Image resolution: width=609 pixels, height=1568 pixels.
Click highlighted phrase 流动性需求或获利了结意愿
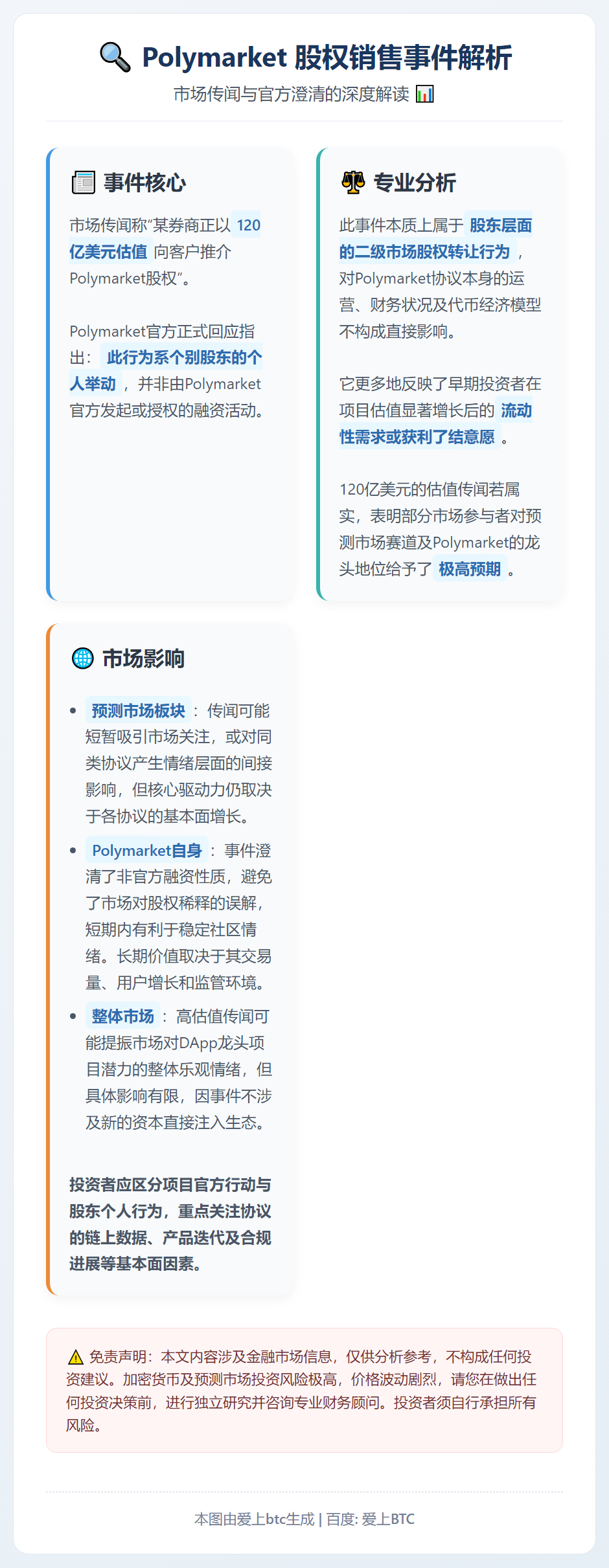tap(435, 423)
